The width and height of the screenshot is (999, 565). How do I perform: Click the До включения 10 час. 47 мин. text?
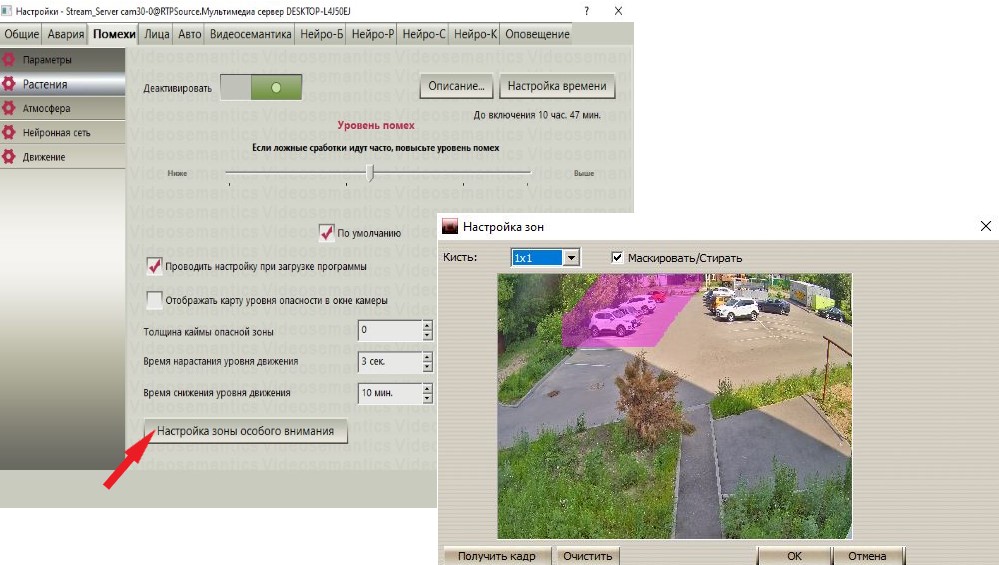(x=536, y=115)
